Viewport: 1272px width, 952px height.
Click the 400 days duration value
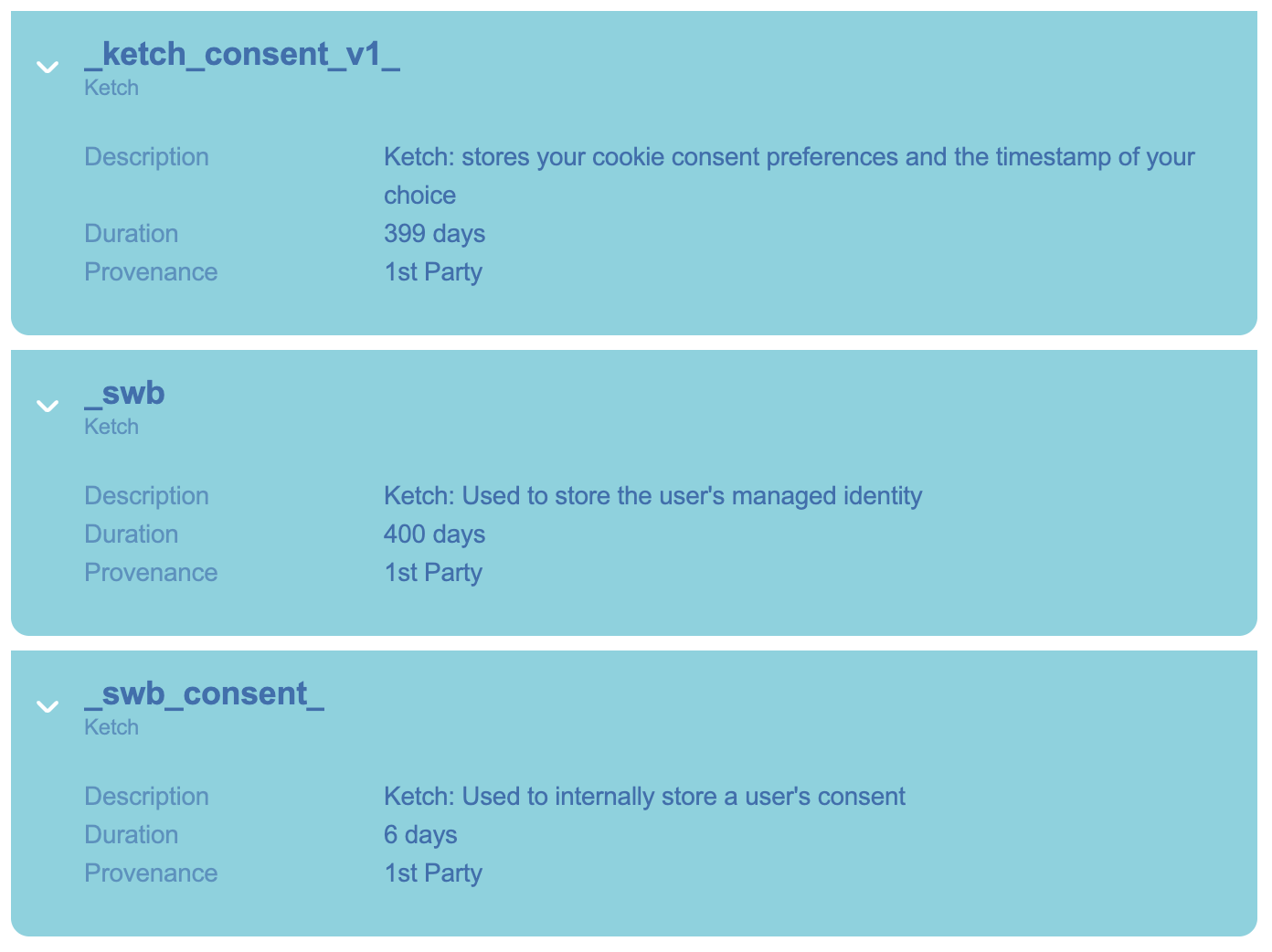pyautogui.click(x=434, y=534)
